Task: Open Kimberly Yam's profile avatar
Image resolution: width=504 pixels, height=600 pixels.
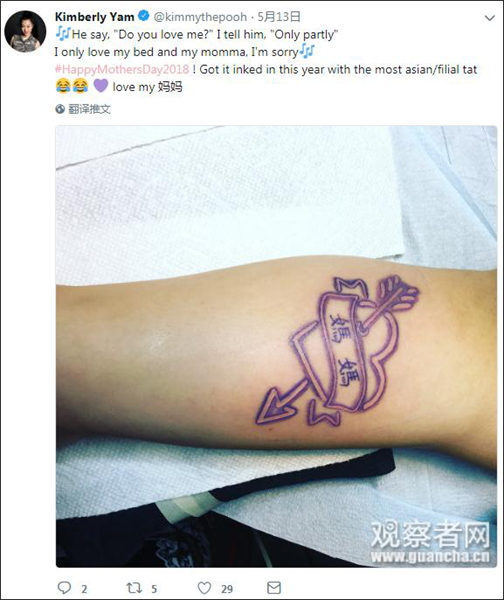Action: 25,31
